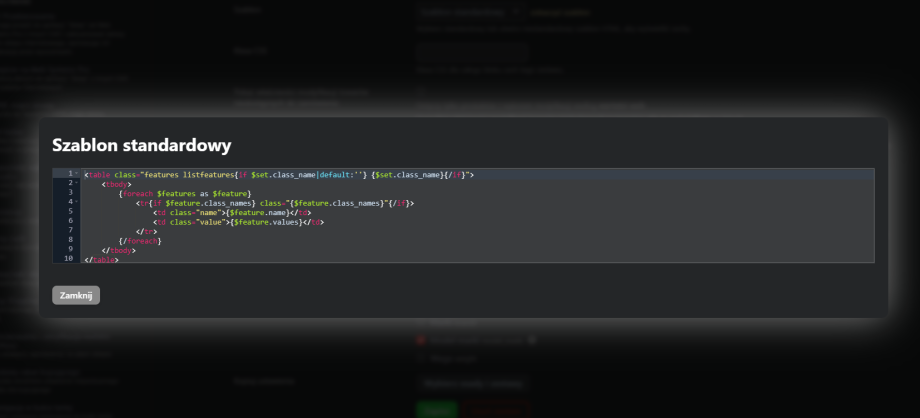This screenshot has width=920, height=418.
Task: Collapse the tbody fold arrow on line 2
Action: 76,183
